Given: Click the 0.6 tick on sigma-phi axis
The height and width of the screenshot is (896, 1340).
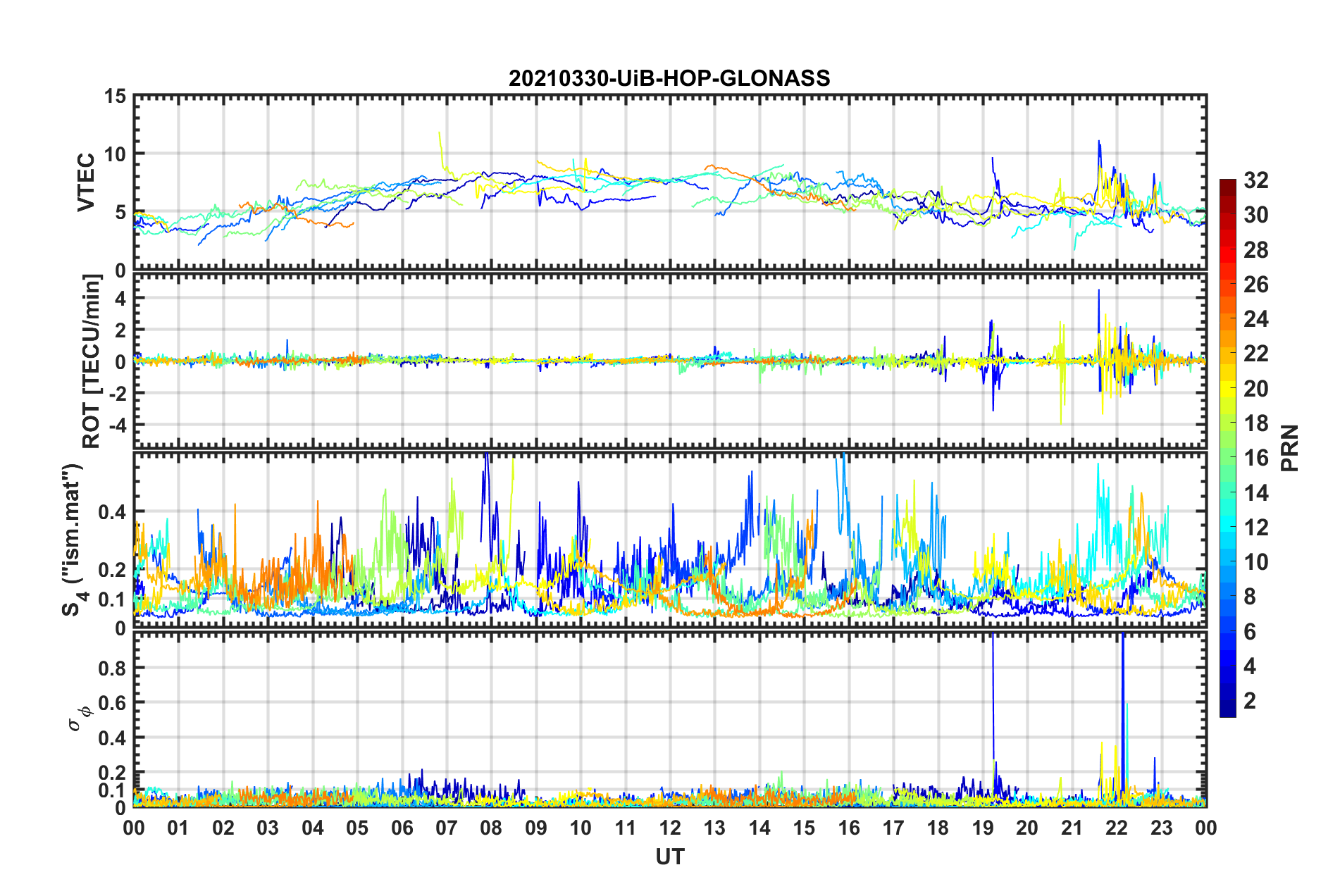Looking at the screenshot, I should tap(113, 702).
